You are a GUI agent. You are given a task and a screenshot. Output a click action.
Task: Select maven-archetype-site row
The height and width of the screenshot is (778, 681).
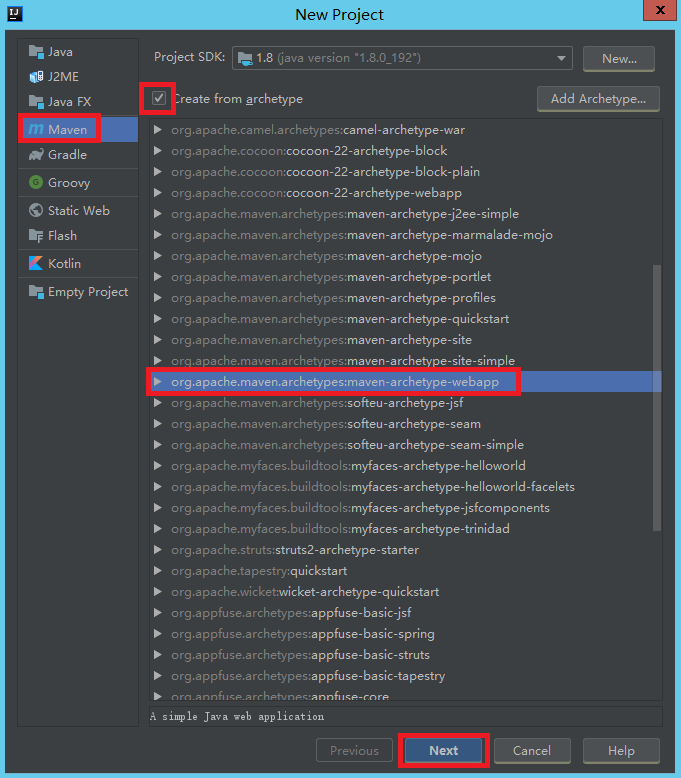(x=406, y=340)
